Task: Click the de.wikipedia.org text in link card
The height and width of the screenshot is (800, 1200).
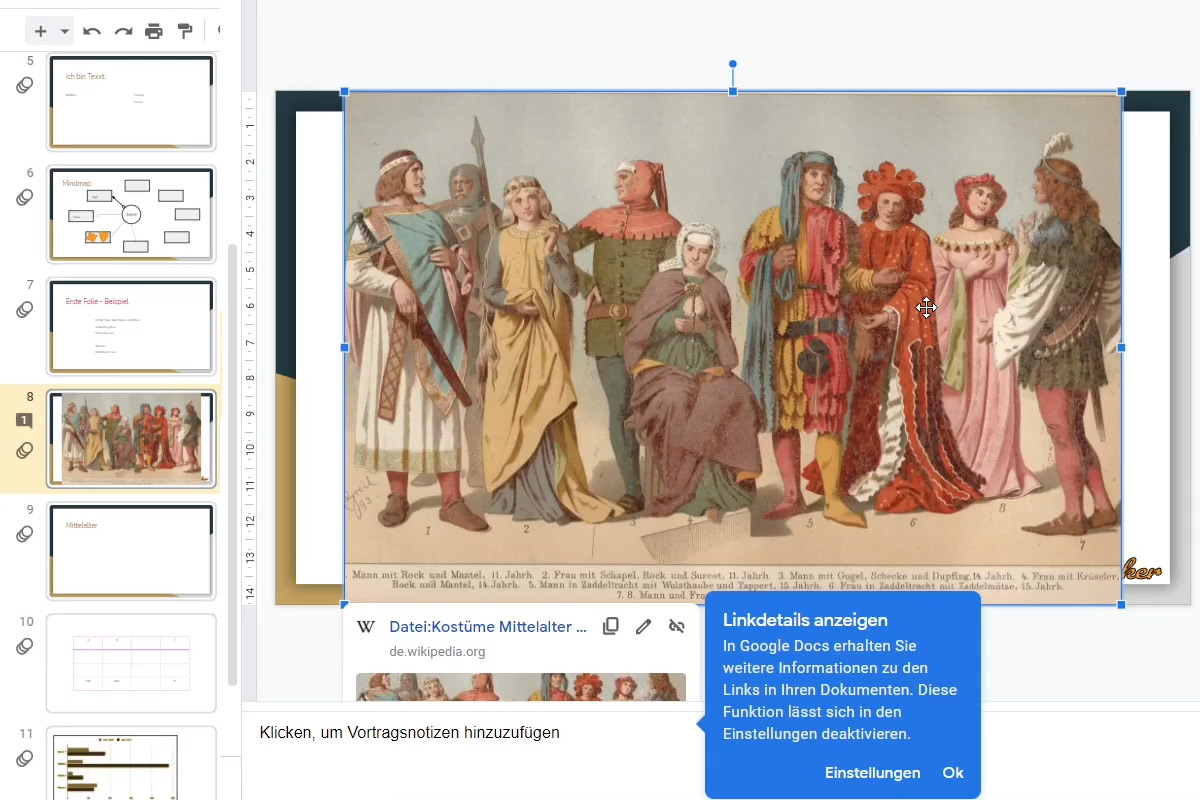Action: (437, 651)
